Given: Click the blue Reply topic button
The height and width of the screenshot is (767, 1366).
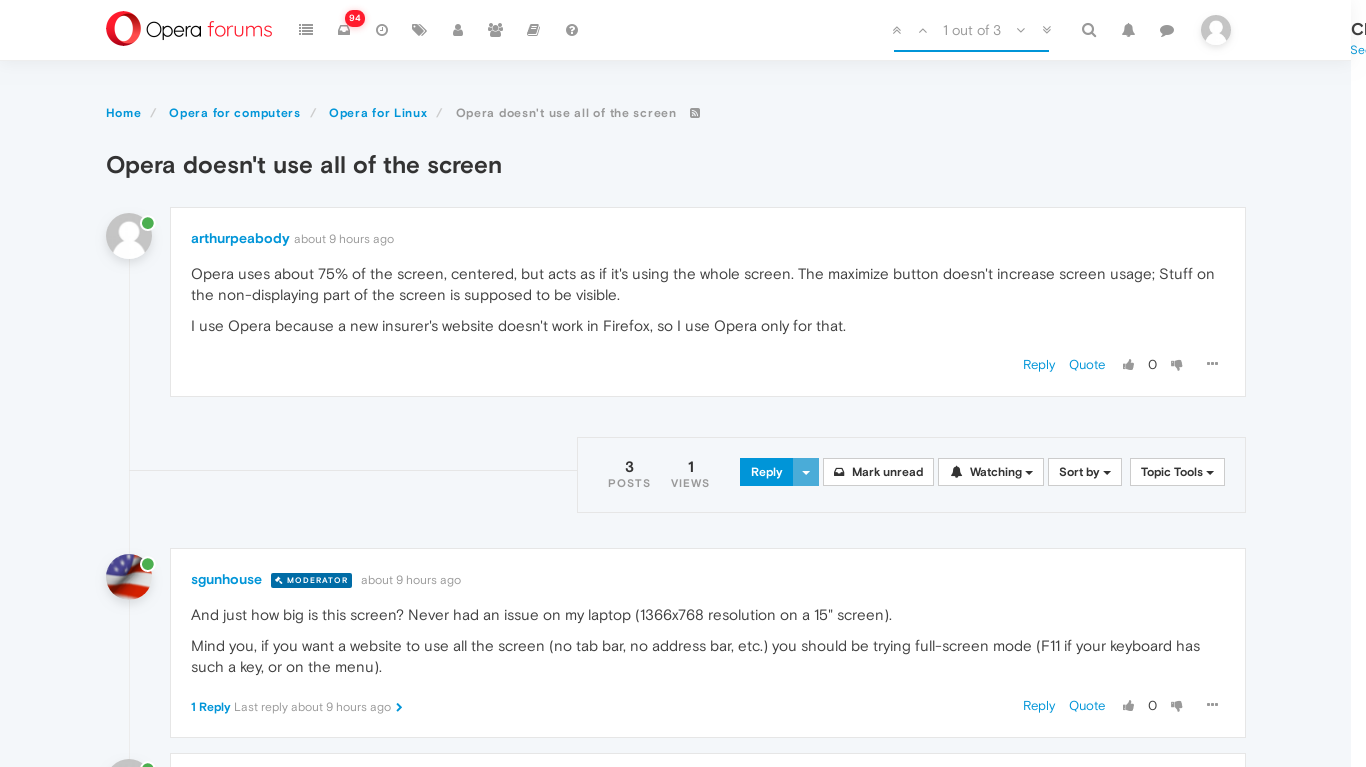Looking at the screenshot, I should (766, 472).
